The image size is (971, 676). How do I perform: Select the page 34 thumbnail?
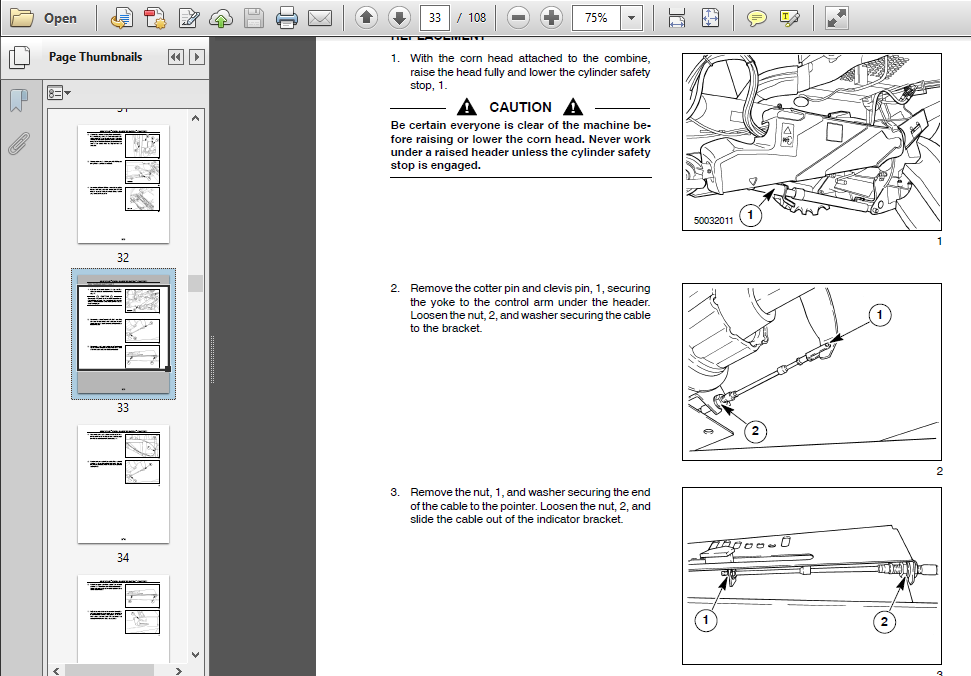[123, 484]
